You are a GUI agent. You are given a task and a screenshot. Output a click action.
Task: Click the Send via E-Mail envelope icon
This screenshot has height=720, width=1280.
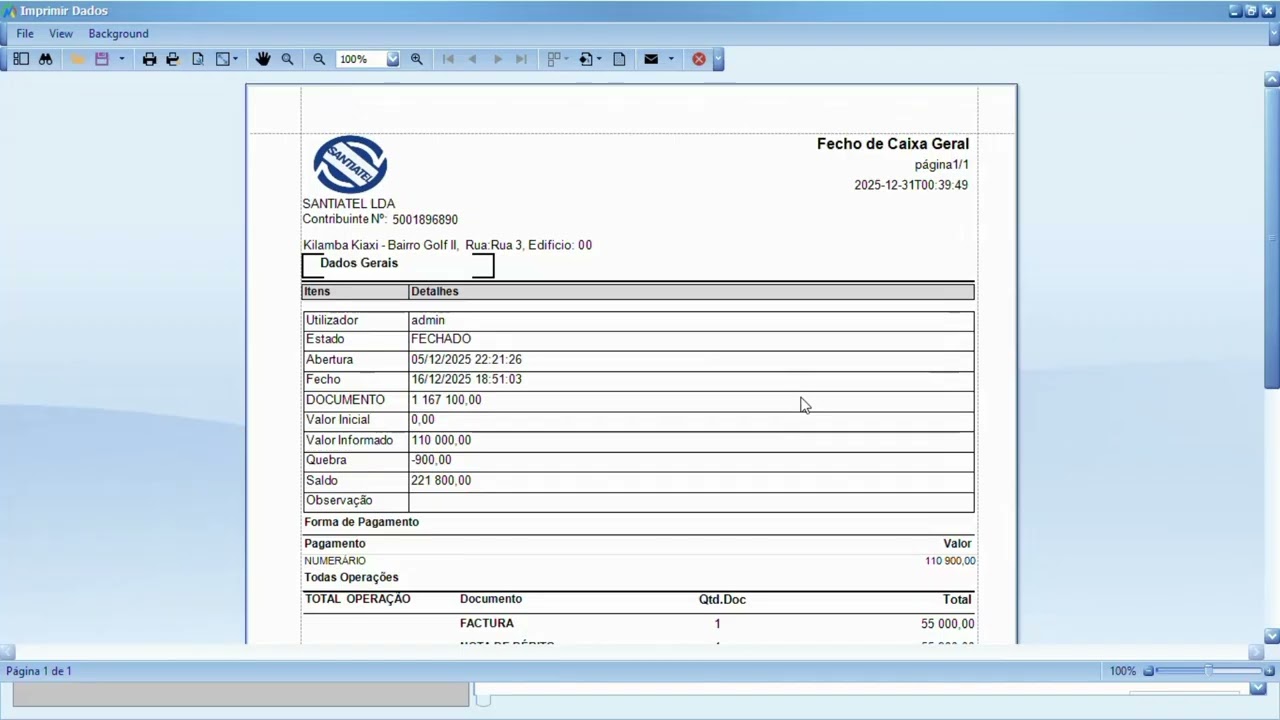(651, 59)
